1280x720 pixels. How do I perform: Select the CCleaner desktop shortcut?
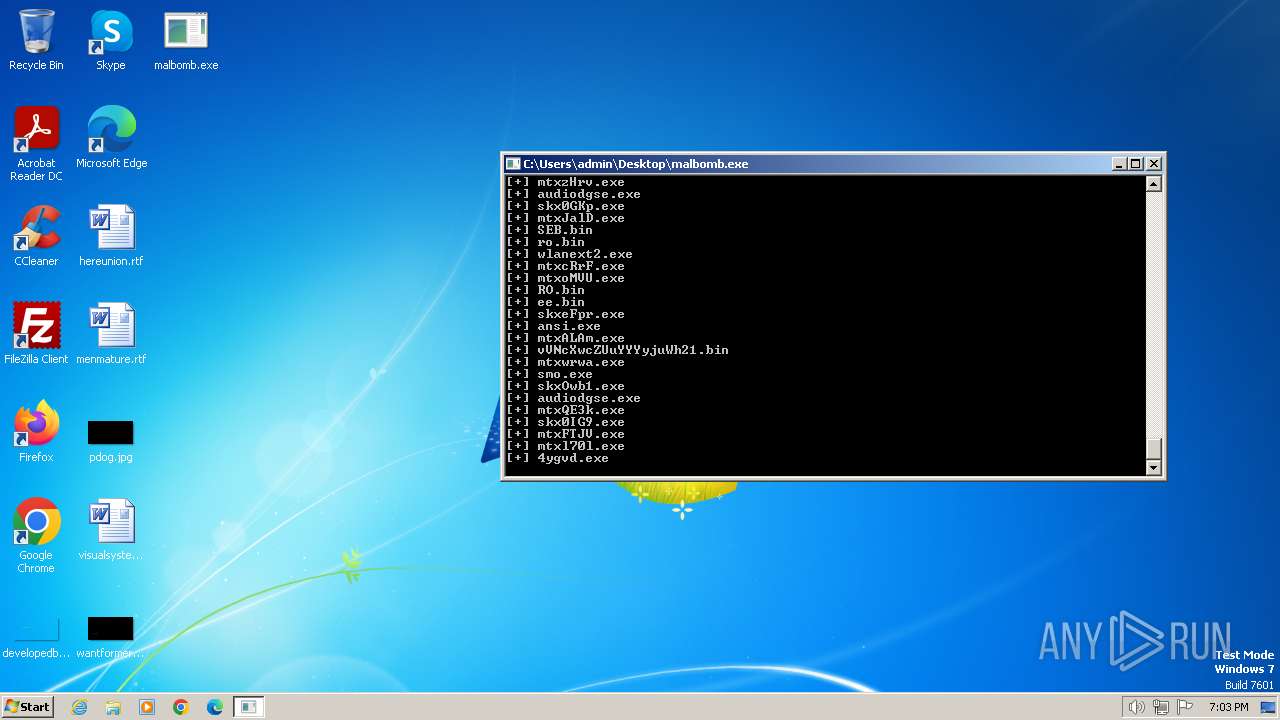pyautogui.click(x=36, y=236)
